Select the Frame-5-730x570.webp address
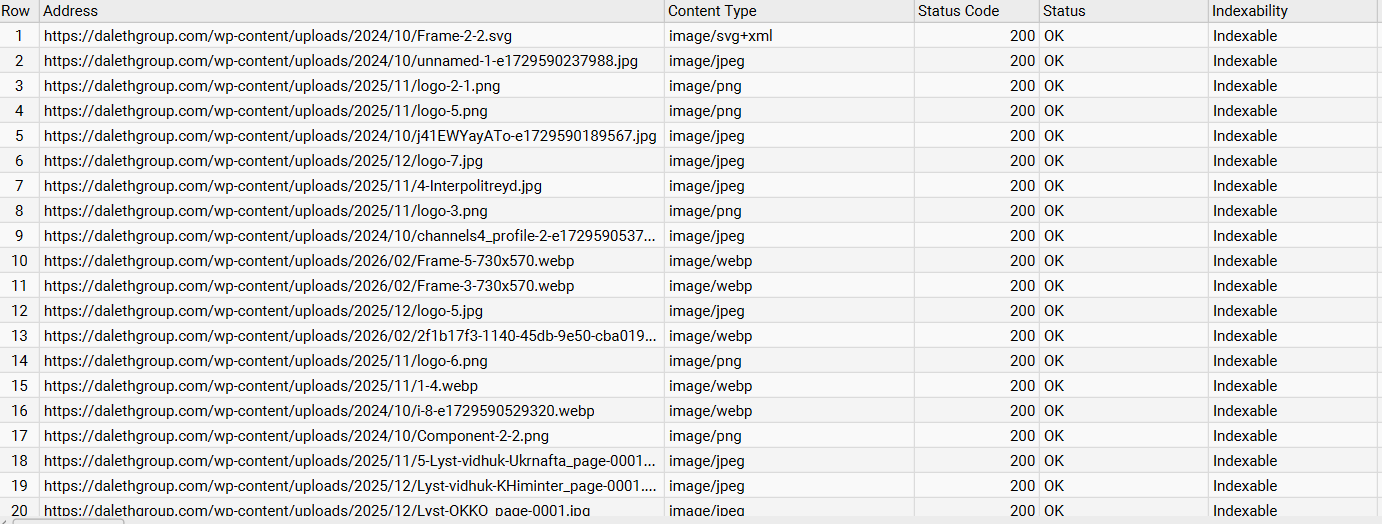The image size is (1382, 524). coord(309,261)
